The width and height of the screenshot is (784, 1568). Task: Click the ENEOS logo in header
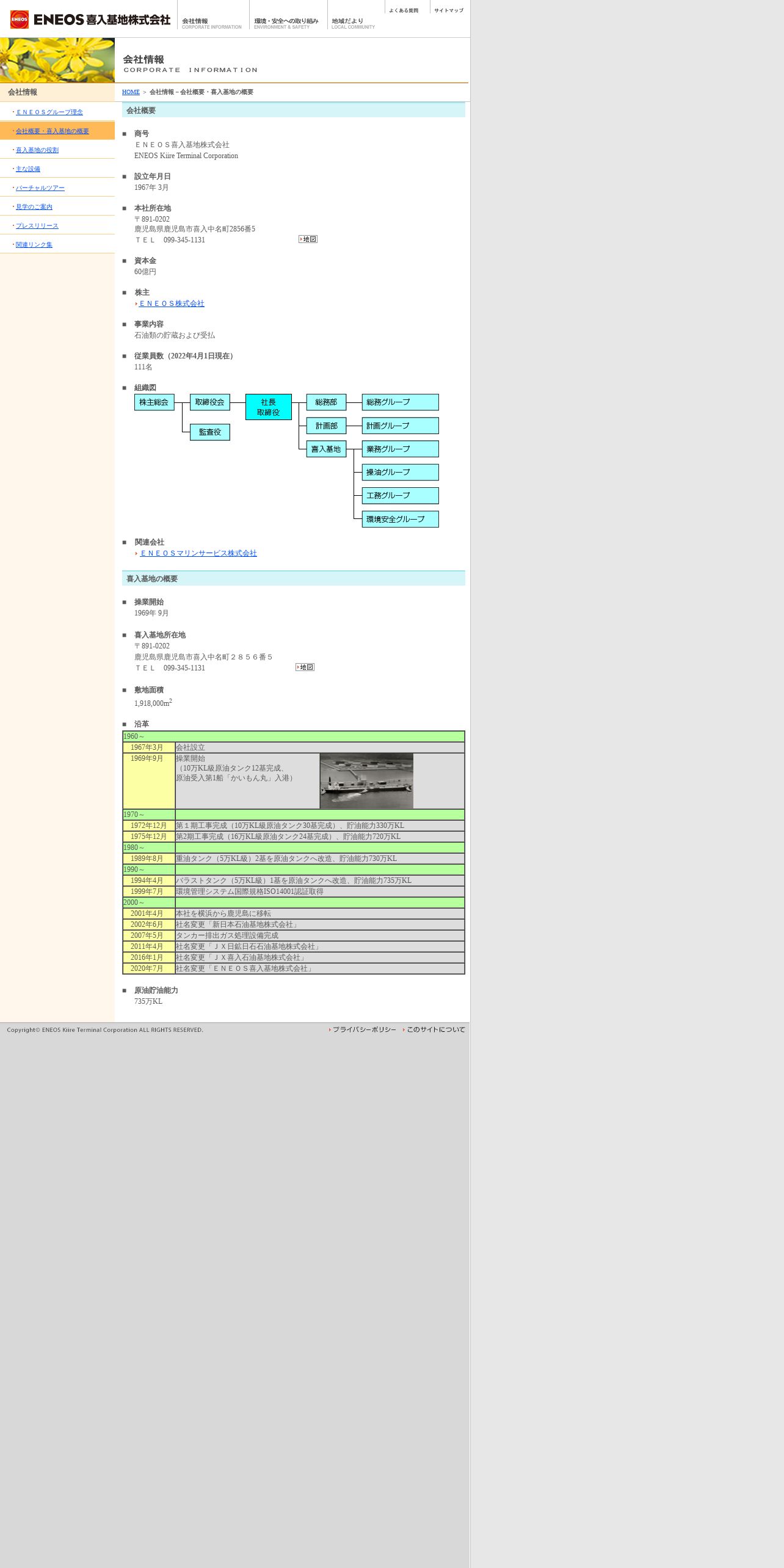click(x=90, y=20)
